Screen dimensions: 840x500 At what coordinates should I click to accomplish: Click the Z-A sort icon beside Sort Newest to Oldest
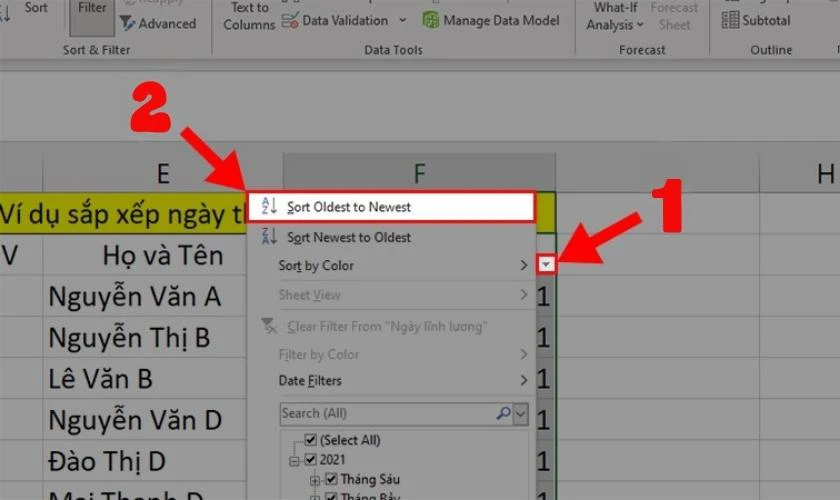coord(268,237)
